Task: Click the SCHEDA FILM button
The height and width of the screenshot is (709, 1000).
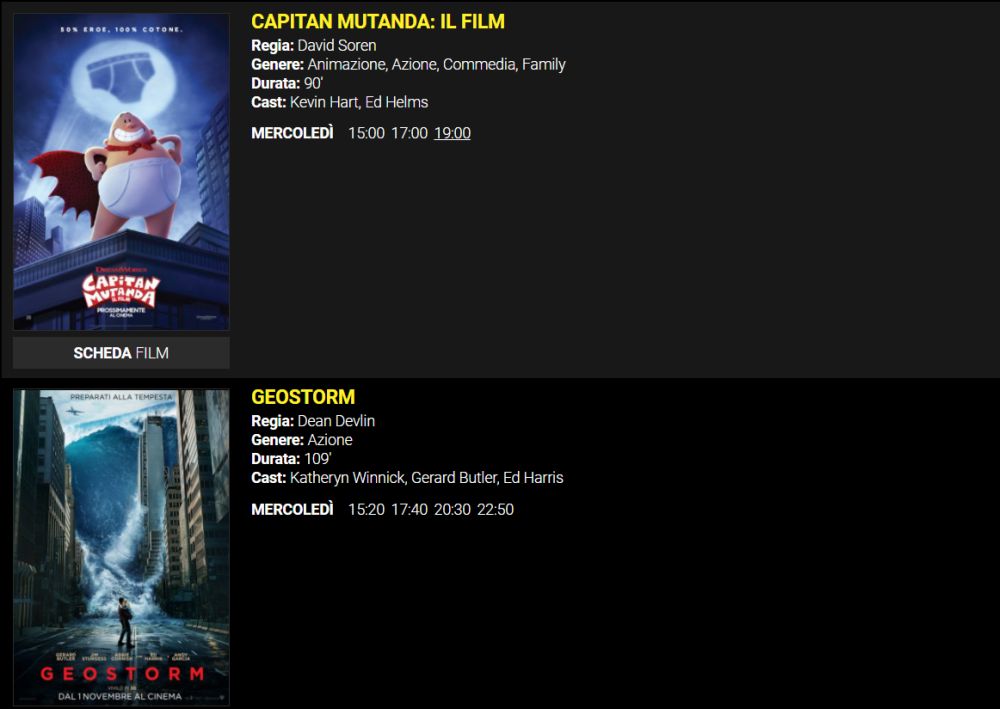Action: [x=121, y=353]
